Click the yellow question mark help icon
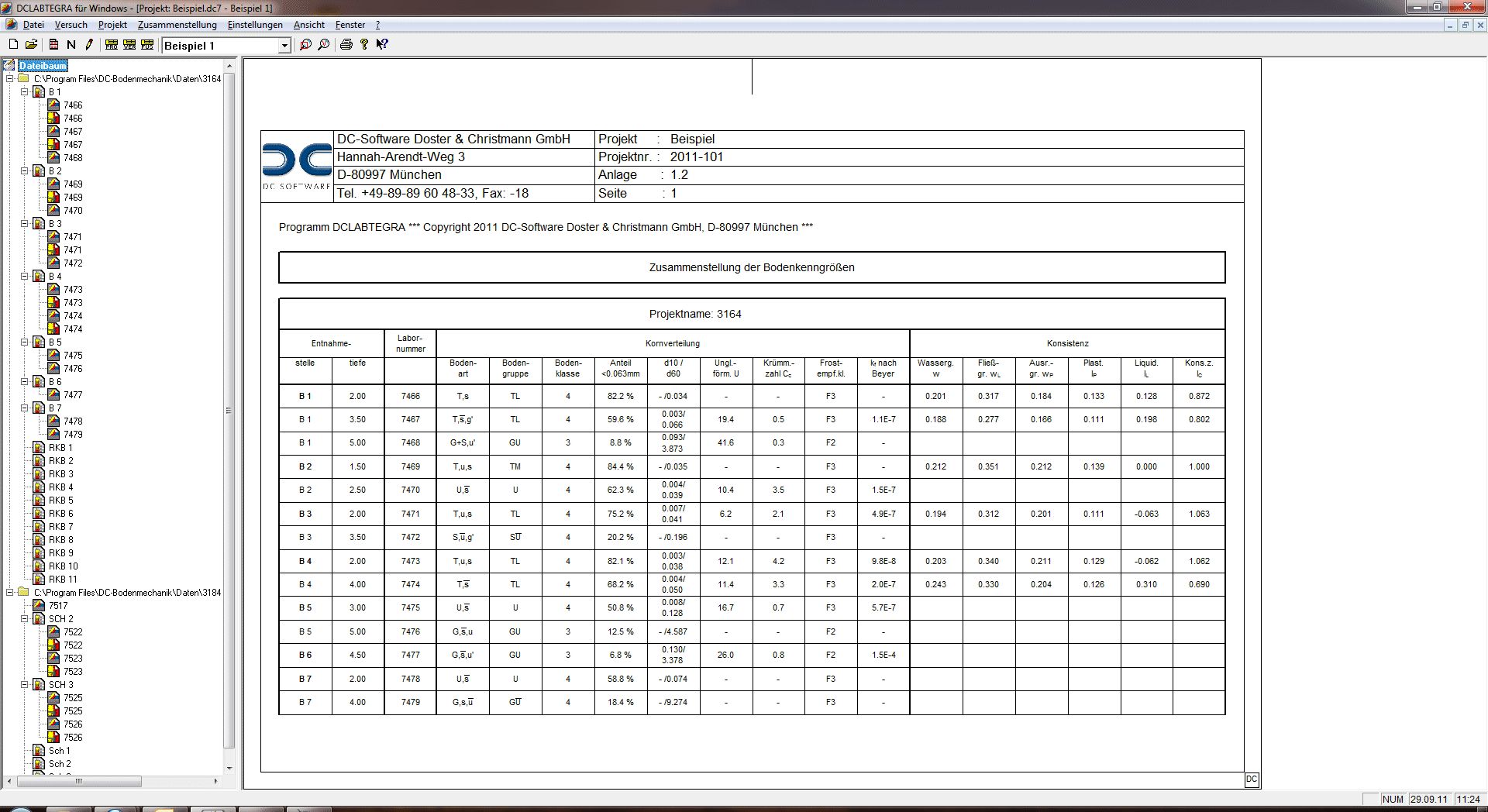 tap(364, 44)
